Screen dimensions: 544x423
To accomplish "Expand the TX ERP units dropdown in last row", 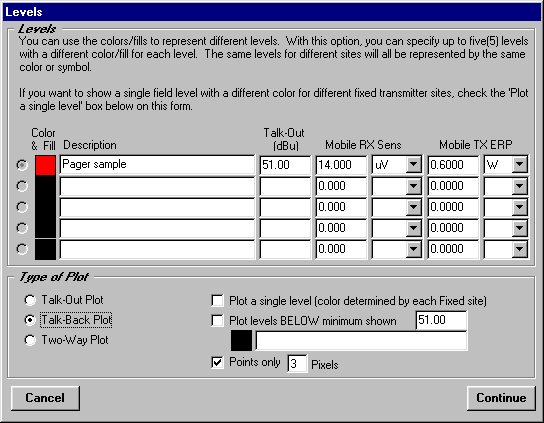I will (x=519, y=249).
